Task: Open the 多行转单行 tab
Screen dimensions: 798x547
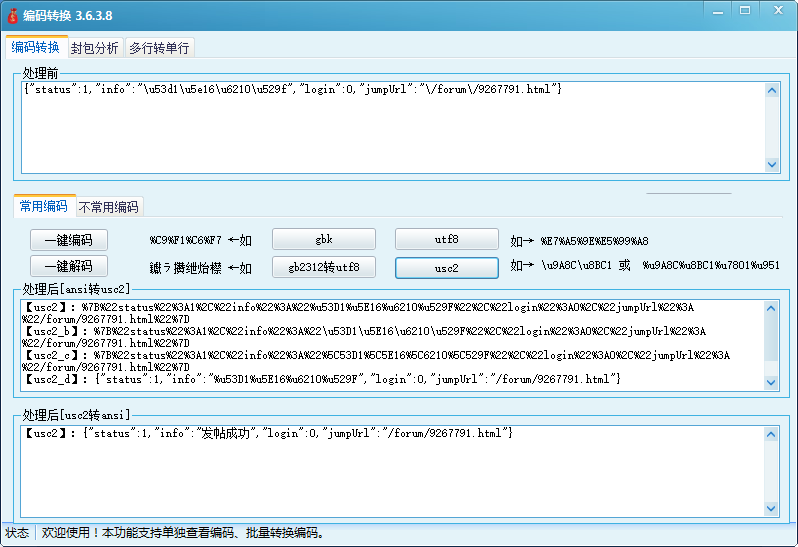Action: (159, 48)
